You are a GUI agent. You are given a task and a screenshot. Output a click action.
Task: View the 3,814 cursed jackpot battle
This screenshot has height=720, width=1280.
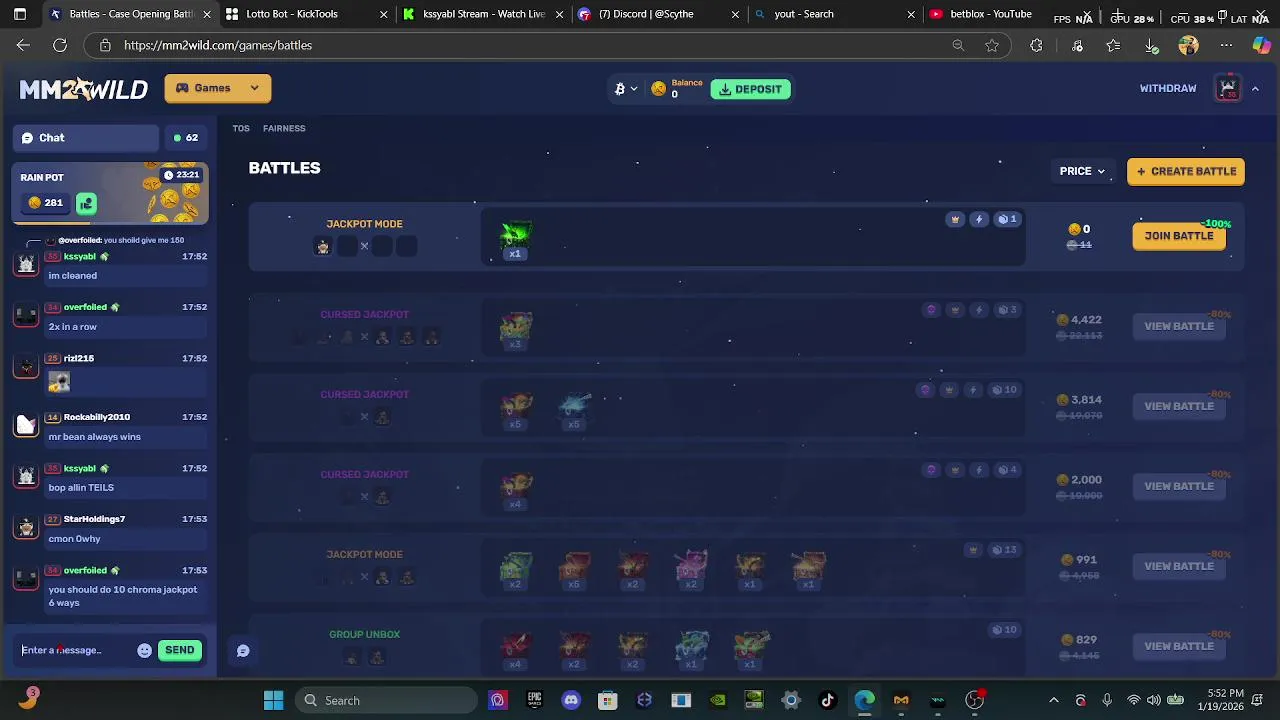(1179, 406)
